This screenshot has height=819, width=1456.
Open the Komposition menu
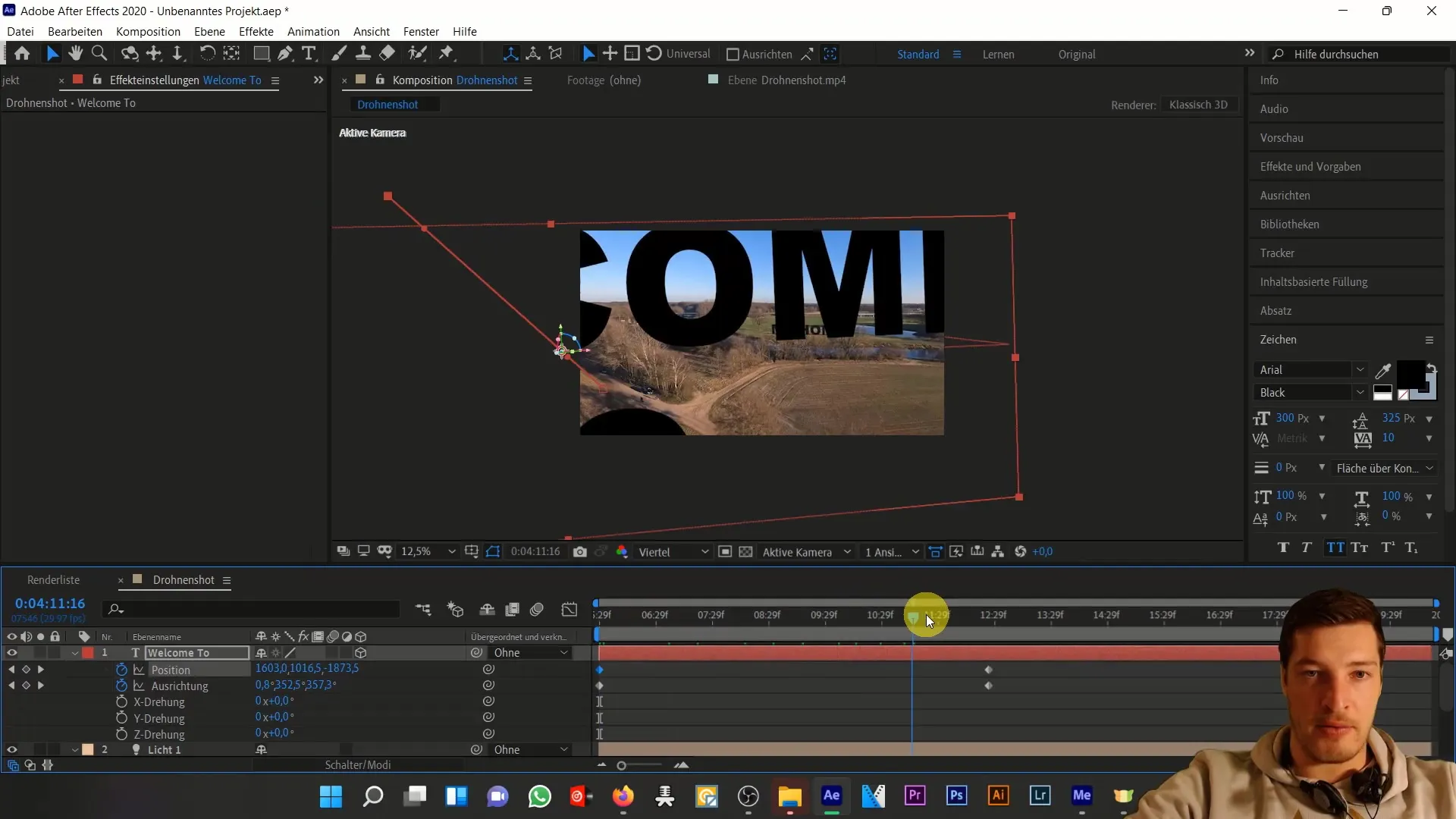coord(147,31)
